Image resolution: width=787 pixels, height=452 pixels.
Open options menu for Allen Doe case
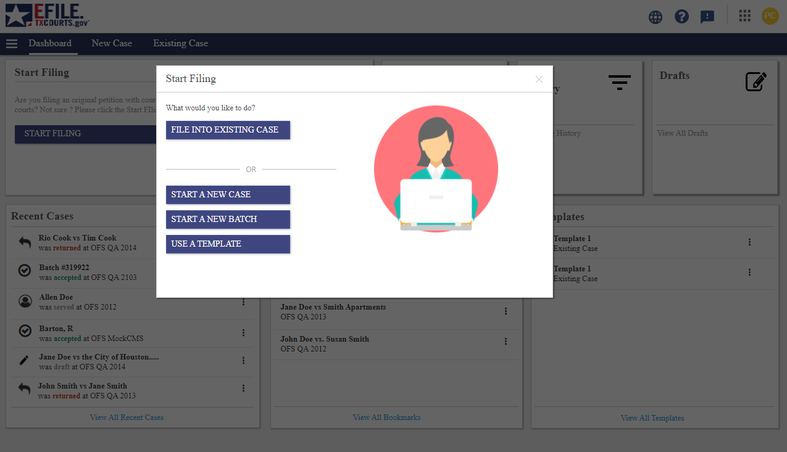coord(243,302)
